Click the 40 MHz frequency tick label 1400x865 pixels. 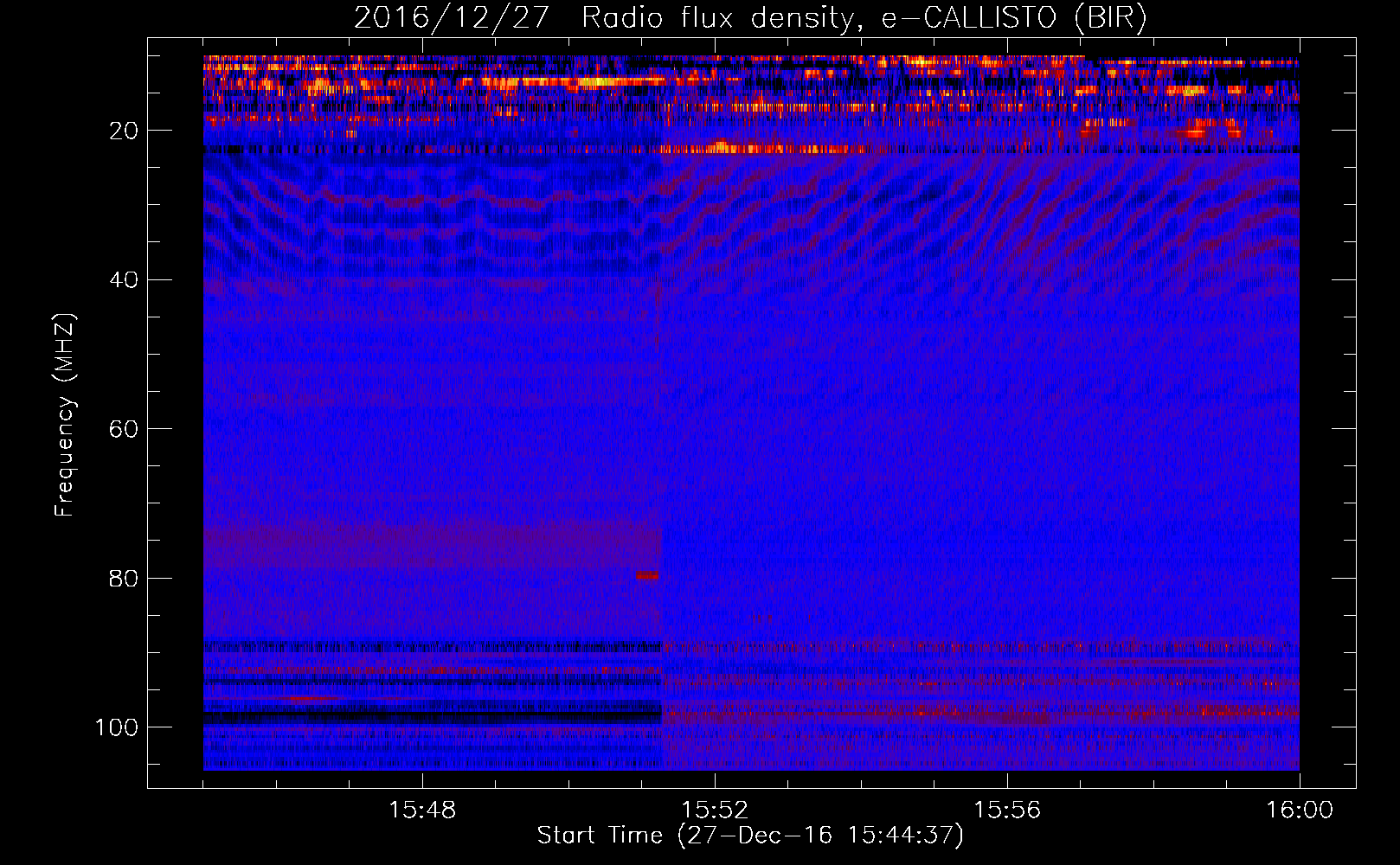click(x=124, y=280)
